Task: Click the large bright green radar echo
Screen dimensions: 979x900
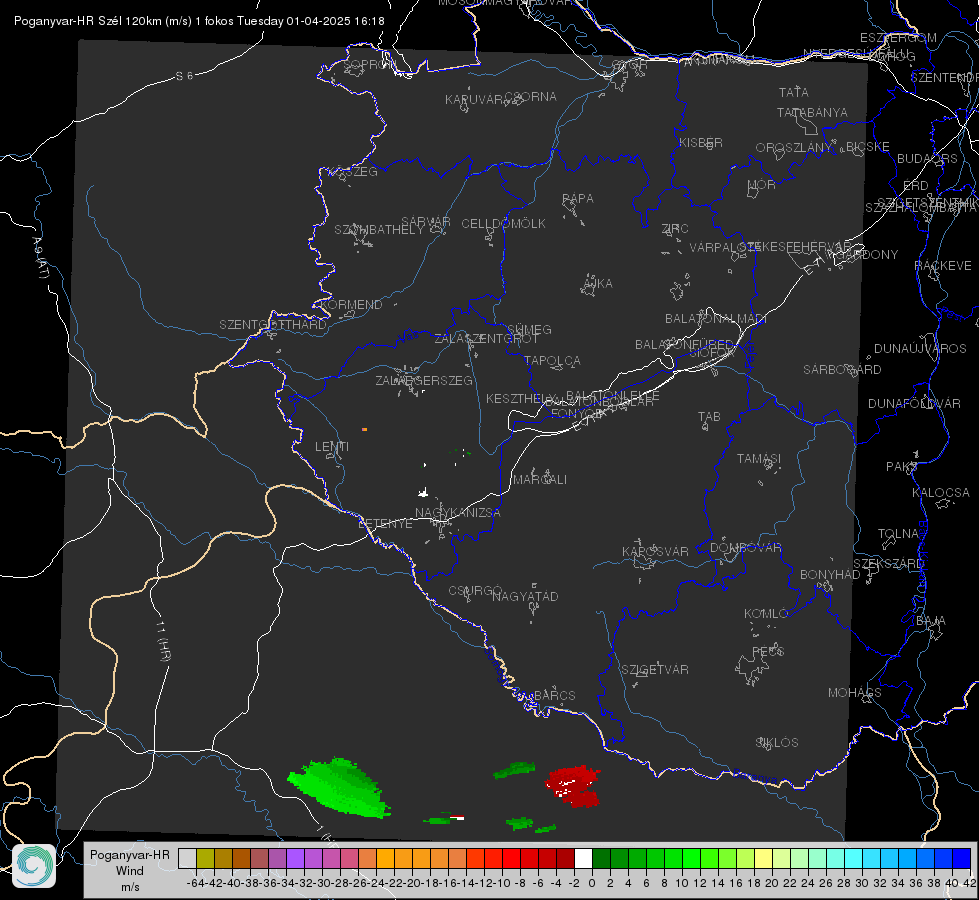Action: tap(340, 788)
